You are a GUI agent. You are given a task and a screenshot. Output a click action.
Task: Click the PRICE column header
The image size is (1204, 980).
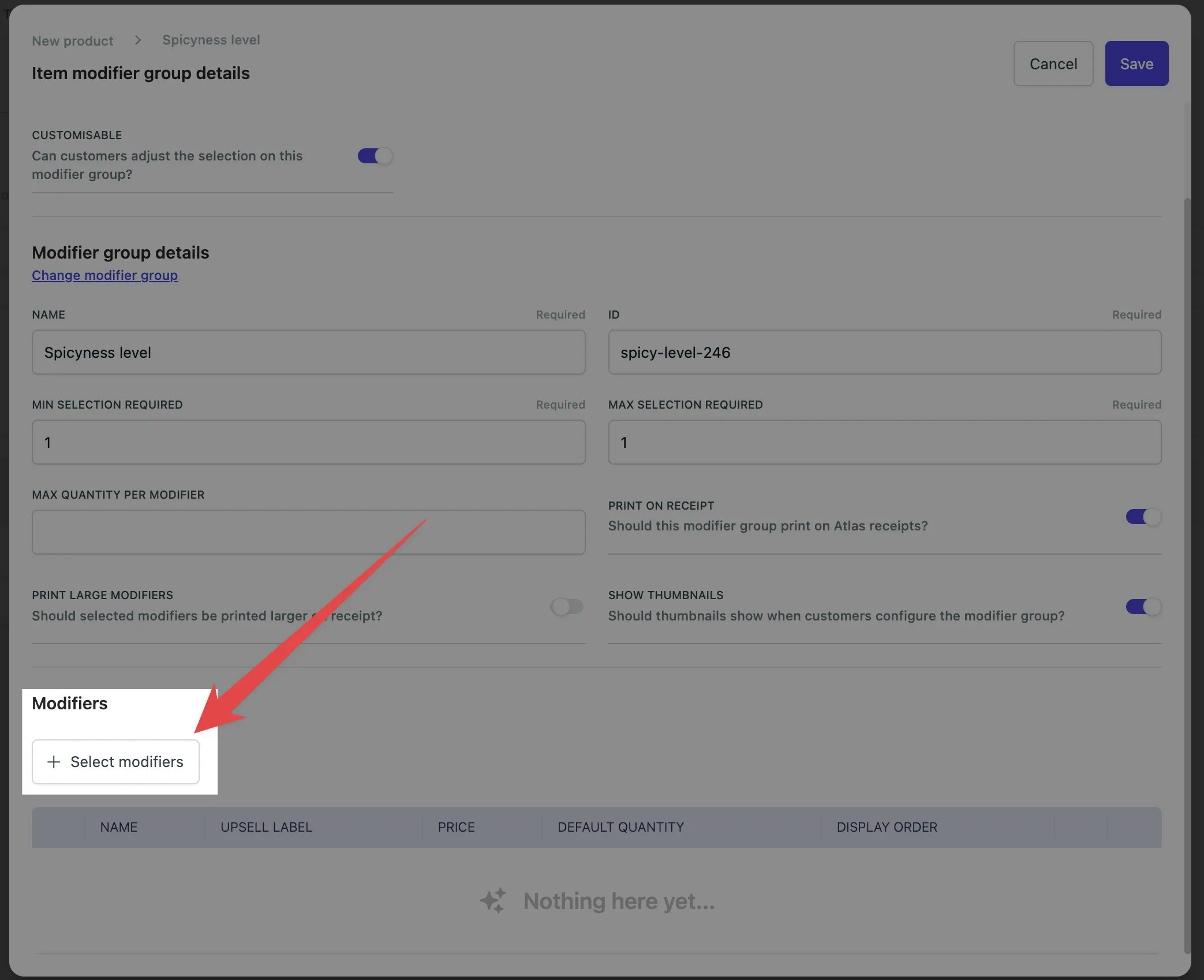click(456, 827)
